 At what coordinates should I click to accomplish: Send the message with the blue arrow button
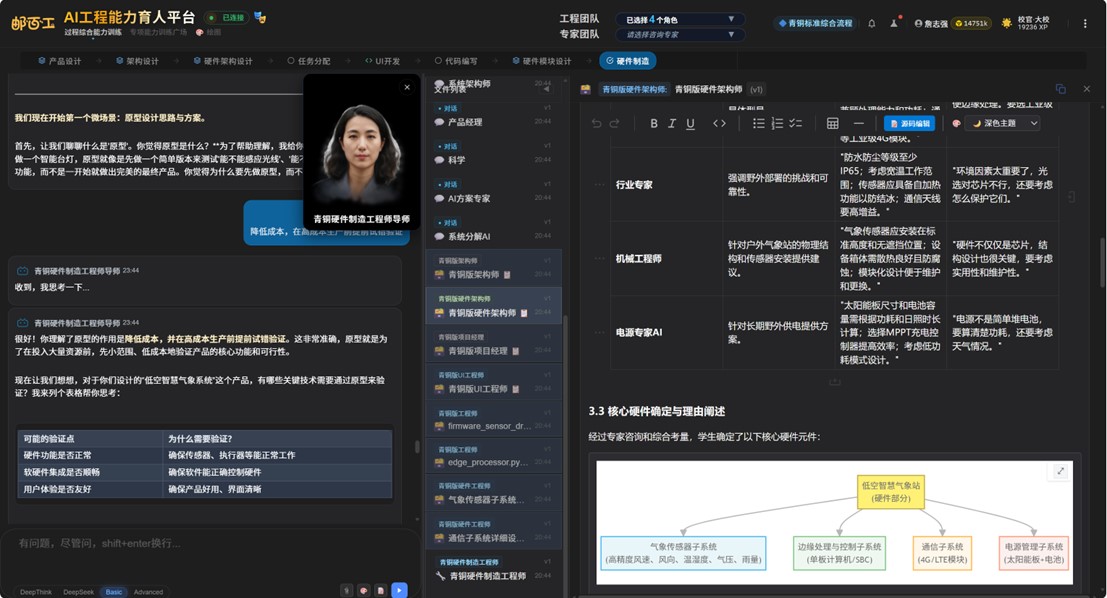pyautogui.click(x=399, y=590)
